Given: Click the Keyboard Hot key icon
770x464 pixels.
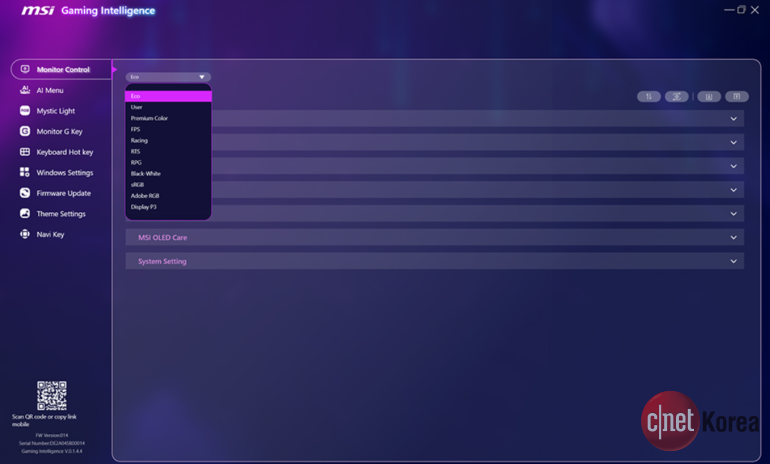Looking at the screenshot, I should pos(25,152).
